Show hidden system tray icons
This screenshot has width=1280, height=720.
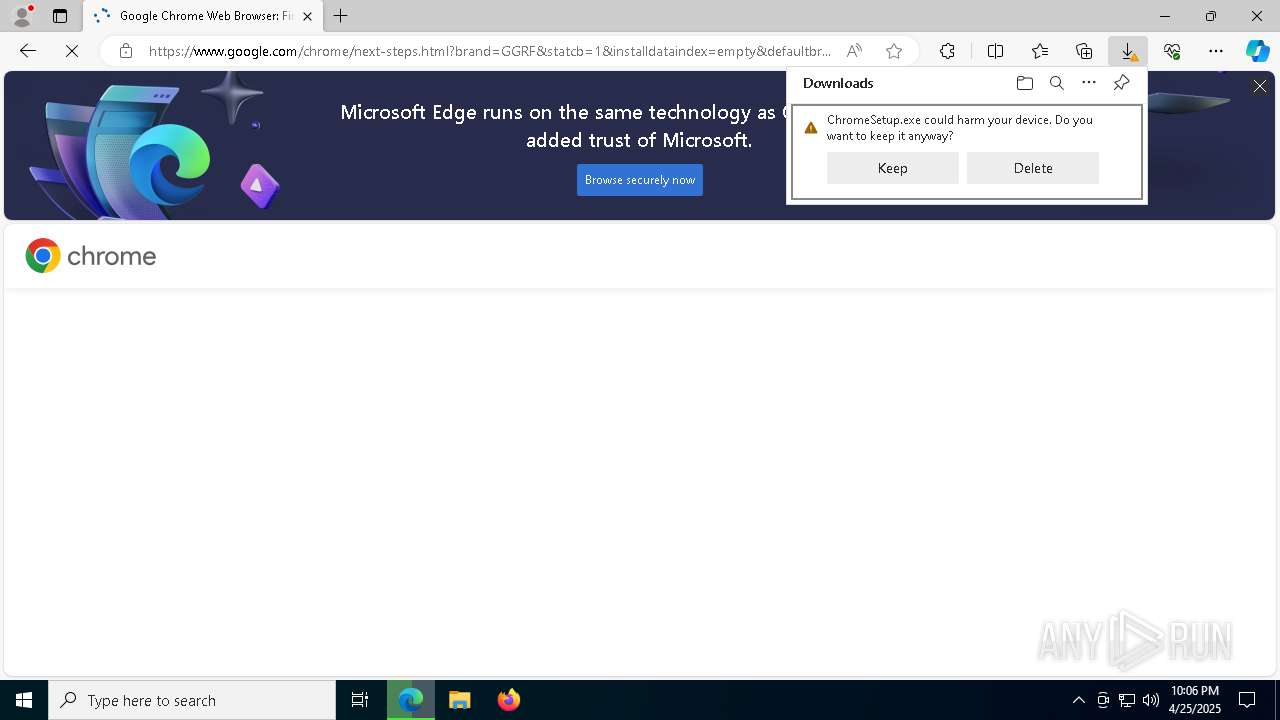[1078, 700]
